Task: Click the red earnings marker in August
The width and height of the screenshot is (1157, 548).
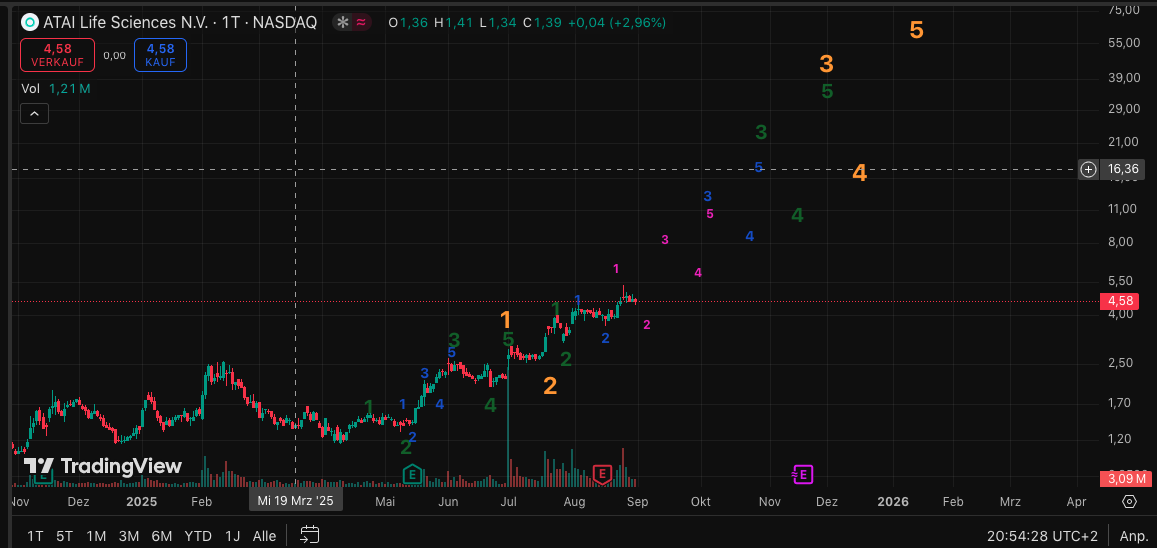Action: [602, 474]
